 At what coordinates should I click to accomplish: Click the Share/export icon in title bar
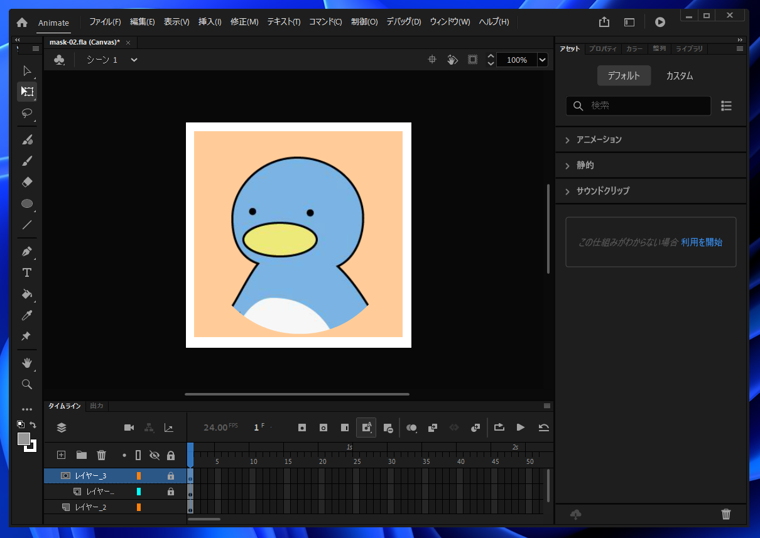[x=604, y=22]
